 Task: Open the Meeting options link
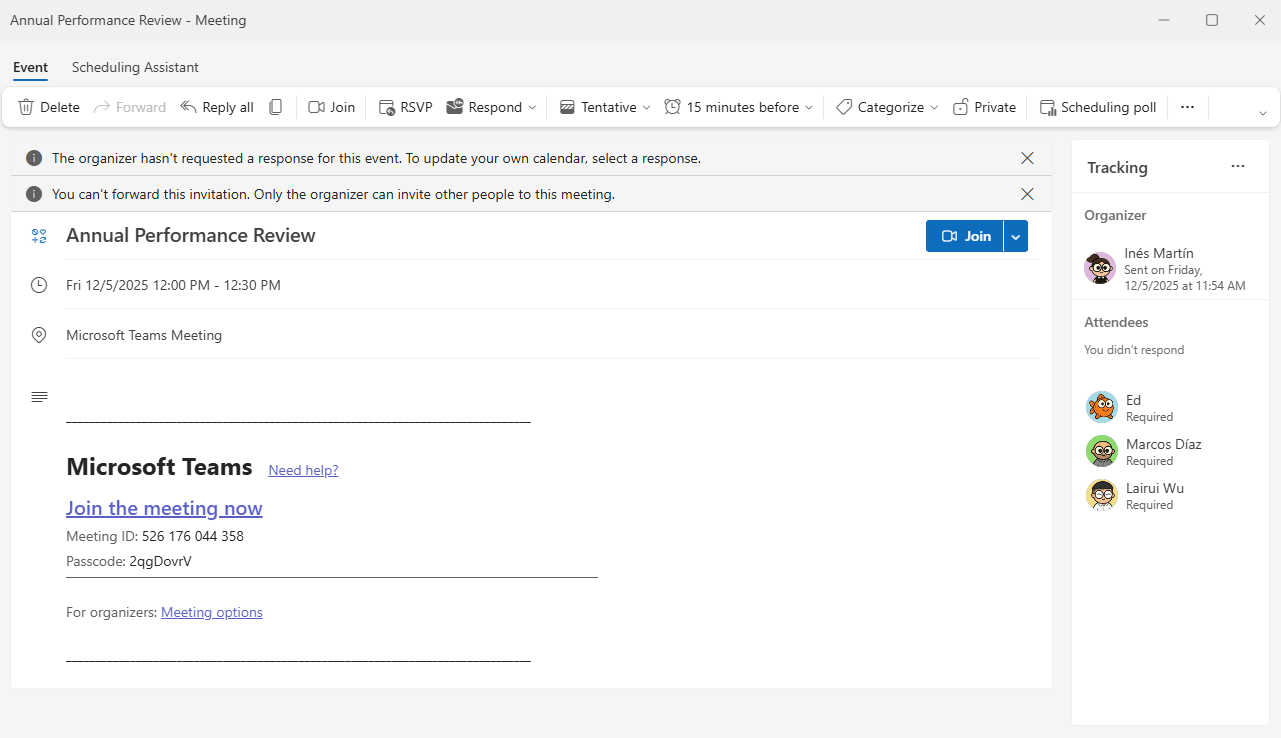[211, 612]
